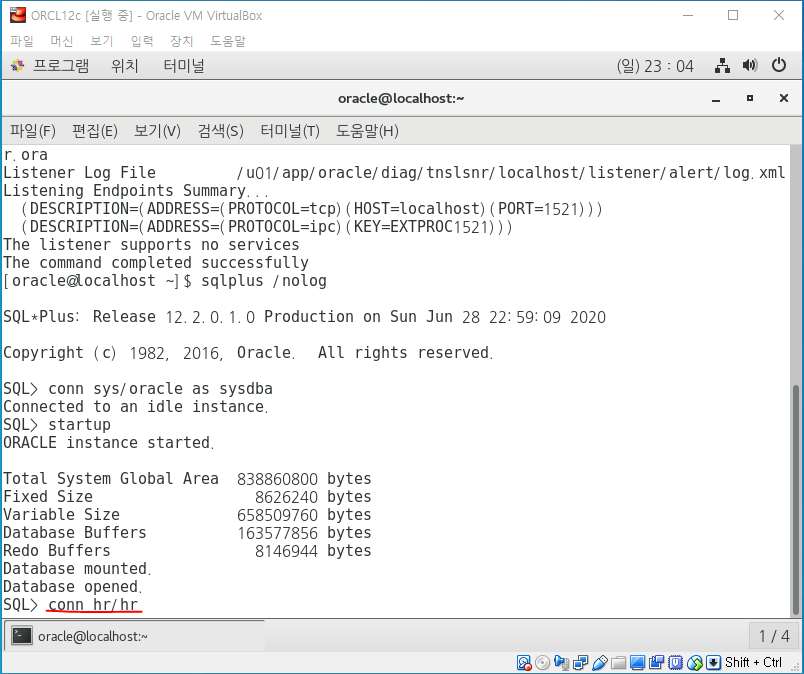This screenshot has height=674, width=804.
Task: Select oracle@localhost:~ taskbar window button
Action: [134, 636]
